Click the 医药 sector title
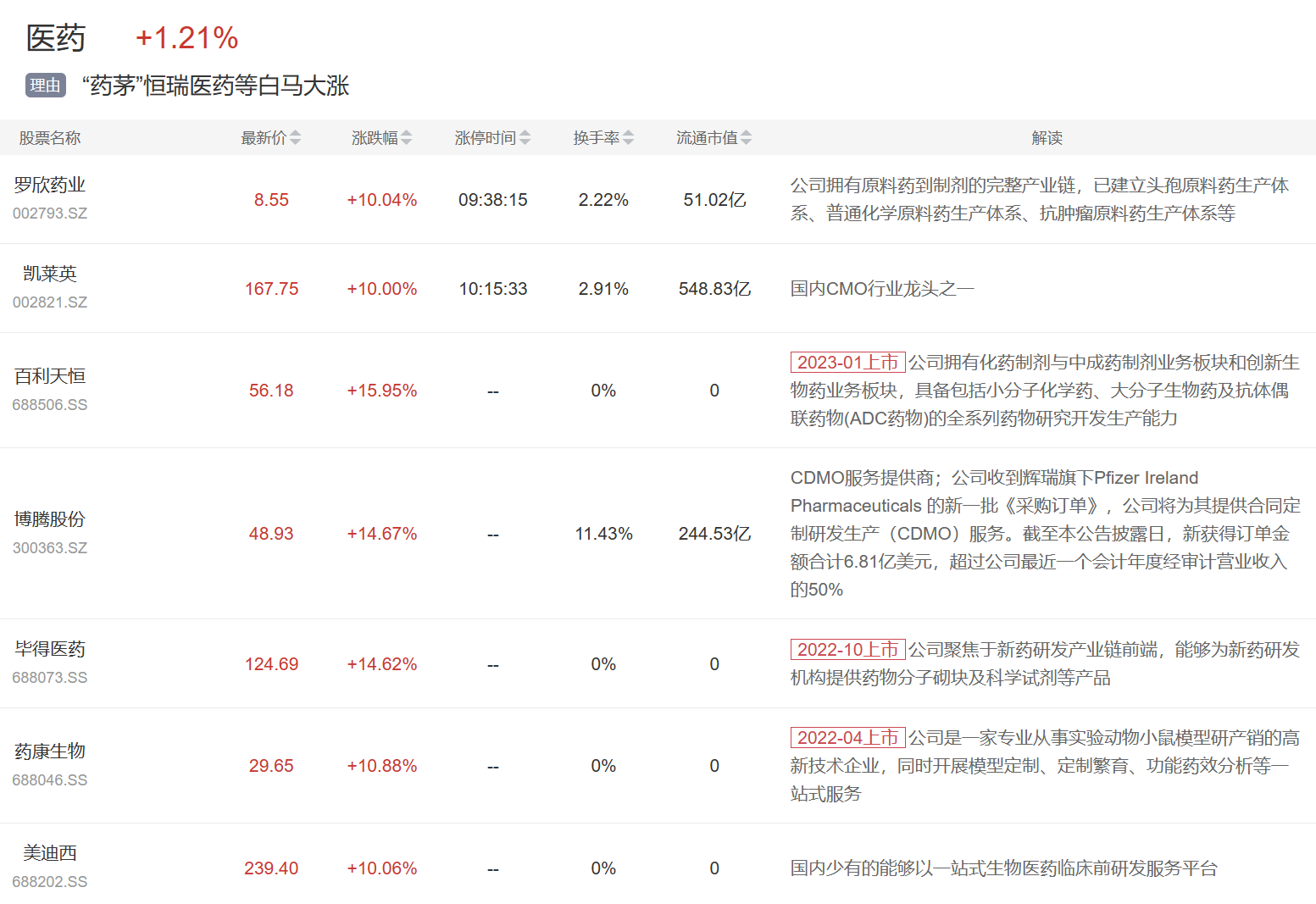The width and height of the screenshot is (1316, 904). tap(56, 38)
